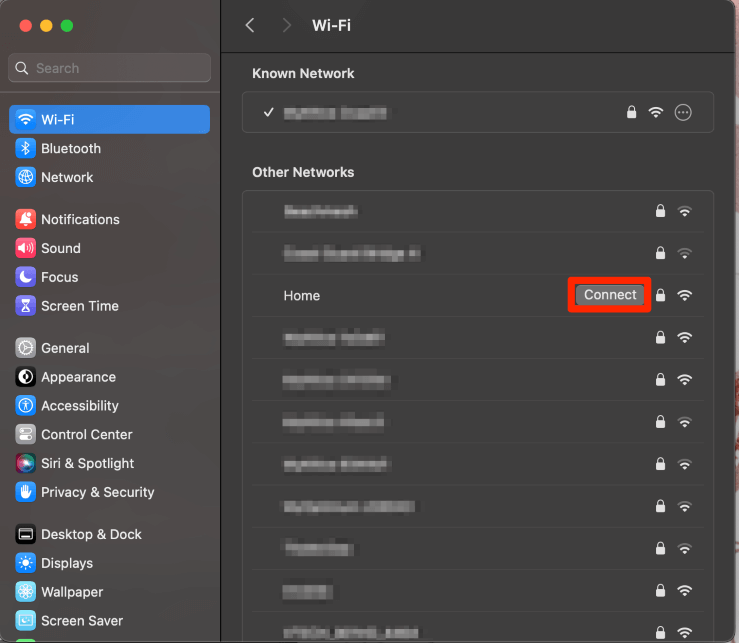739x643 pixels.
Task: Select Appearance label in sidebar
Action: pos(78,377)
